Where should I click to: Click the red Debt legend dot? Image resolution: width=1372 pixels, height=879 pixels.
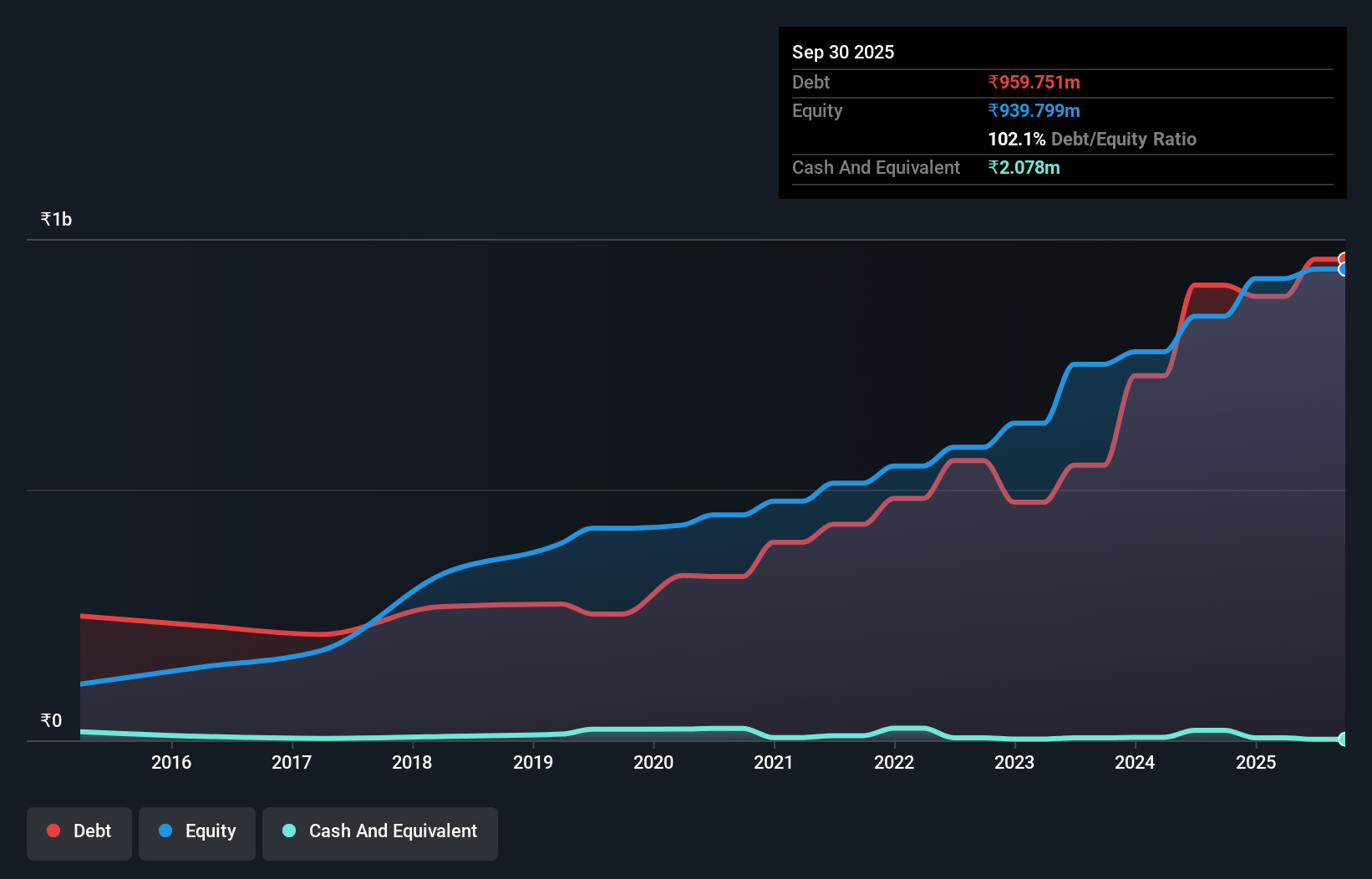(x=52, y=831)
